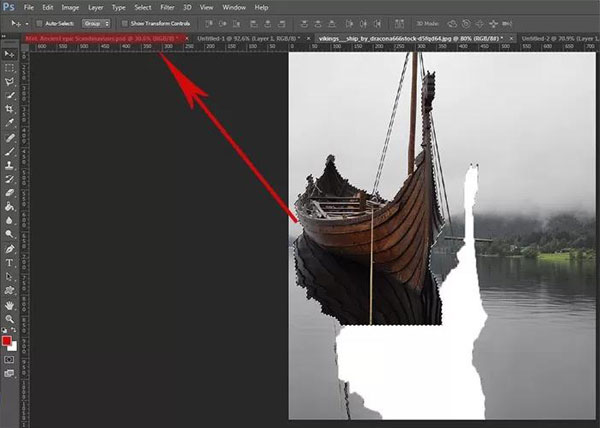The width and height of the screenshot is (600, 428).
Task: Click the Align left edges icon
Action: (253, 24)
